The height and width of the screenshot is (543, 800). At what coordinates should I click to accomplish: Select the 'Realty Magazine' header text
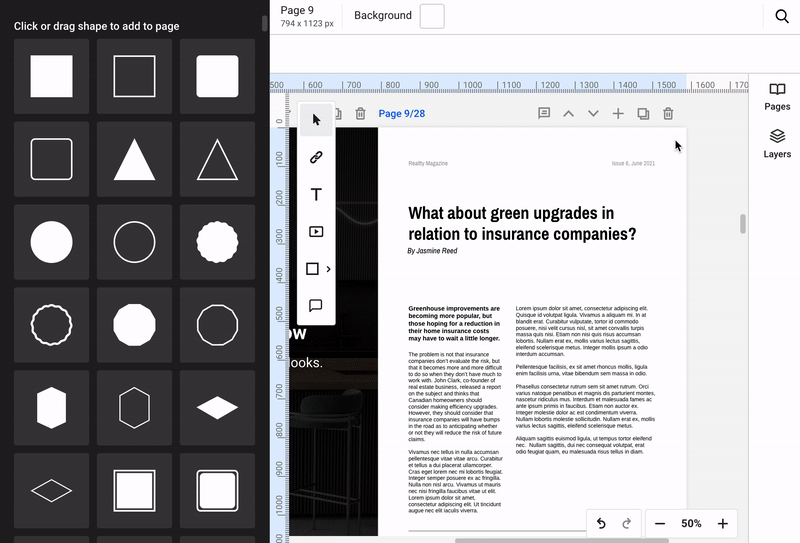428,163
